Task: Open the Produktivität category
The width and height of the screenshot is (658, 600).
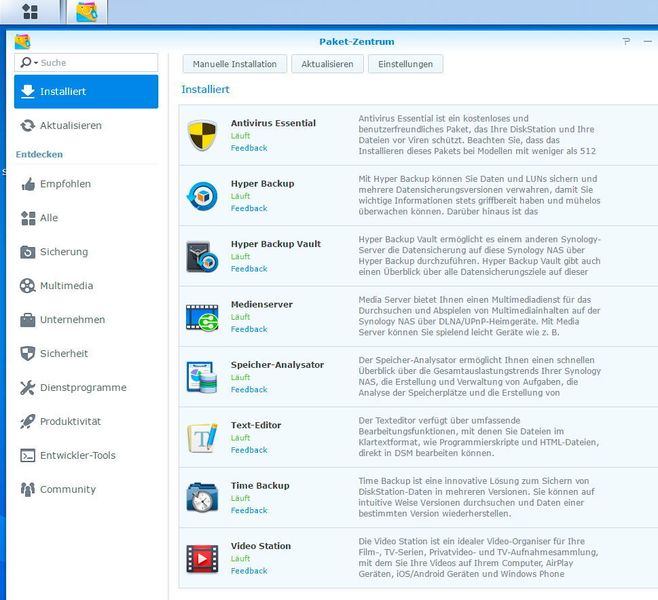Action: point(86,422)
